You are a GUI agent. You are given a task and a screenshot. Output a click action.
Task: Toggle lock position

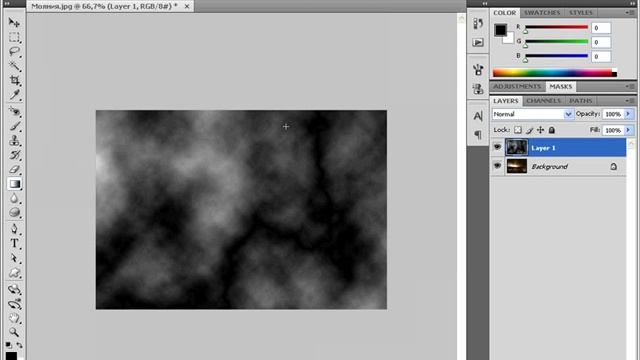540,130
